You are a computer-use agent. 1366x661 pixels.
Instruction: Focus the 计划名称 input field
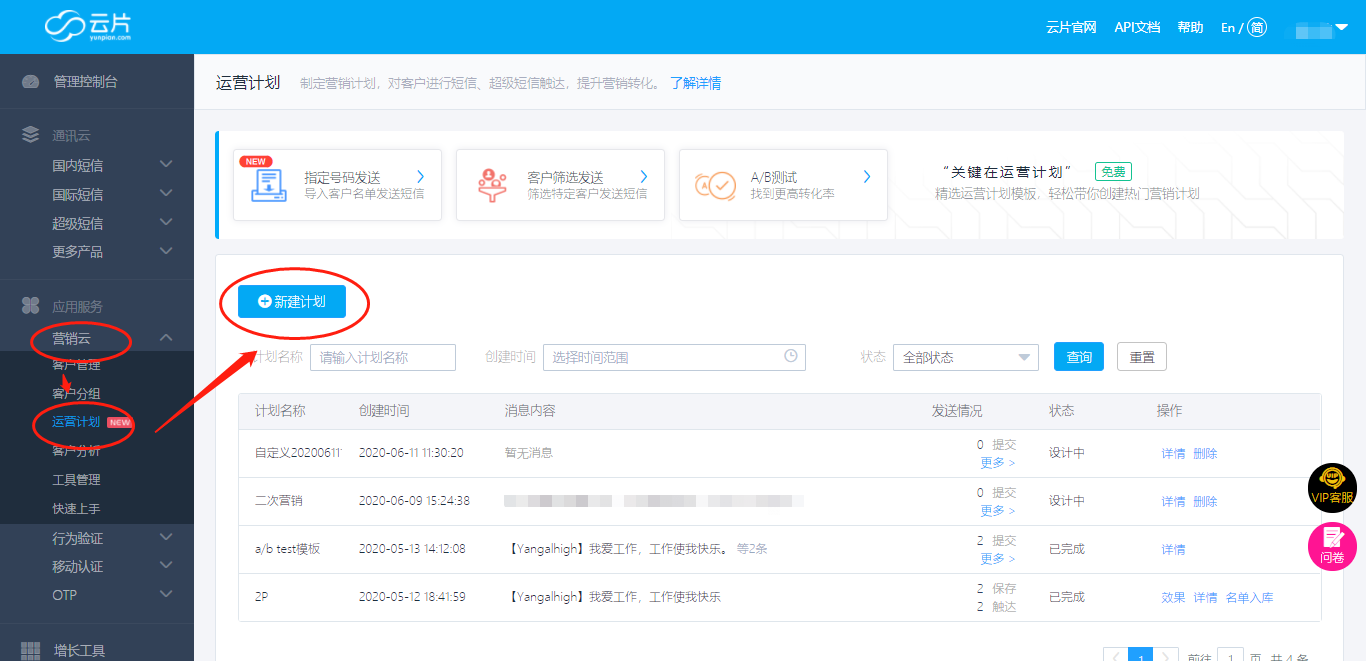[383, 357]
